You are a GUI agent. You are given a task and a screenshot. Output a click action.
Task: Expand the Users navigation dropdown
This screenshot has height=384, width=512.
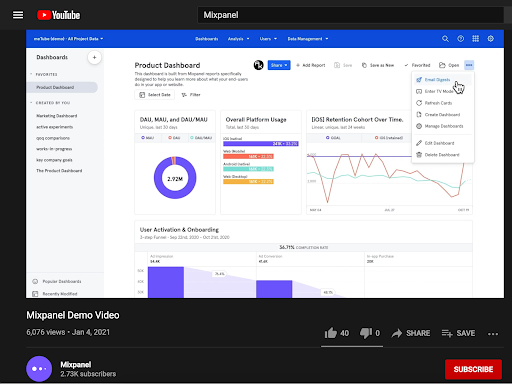(x=268, y=39)
